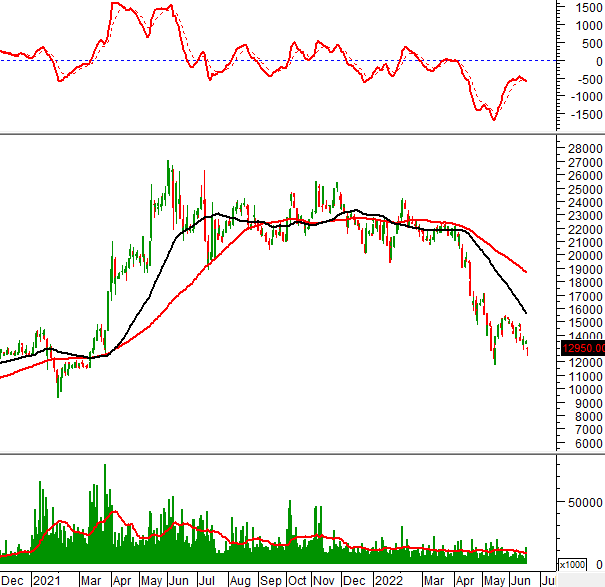Select the red moving average line's right end
This screenshot has width=605, height=587.
(x=526, y=271)
